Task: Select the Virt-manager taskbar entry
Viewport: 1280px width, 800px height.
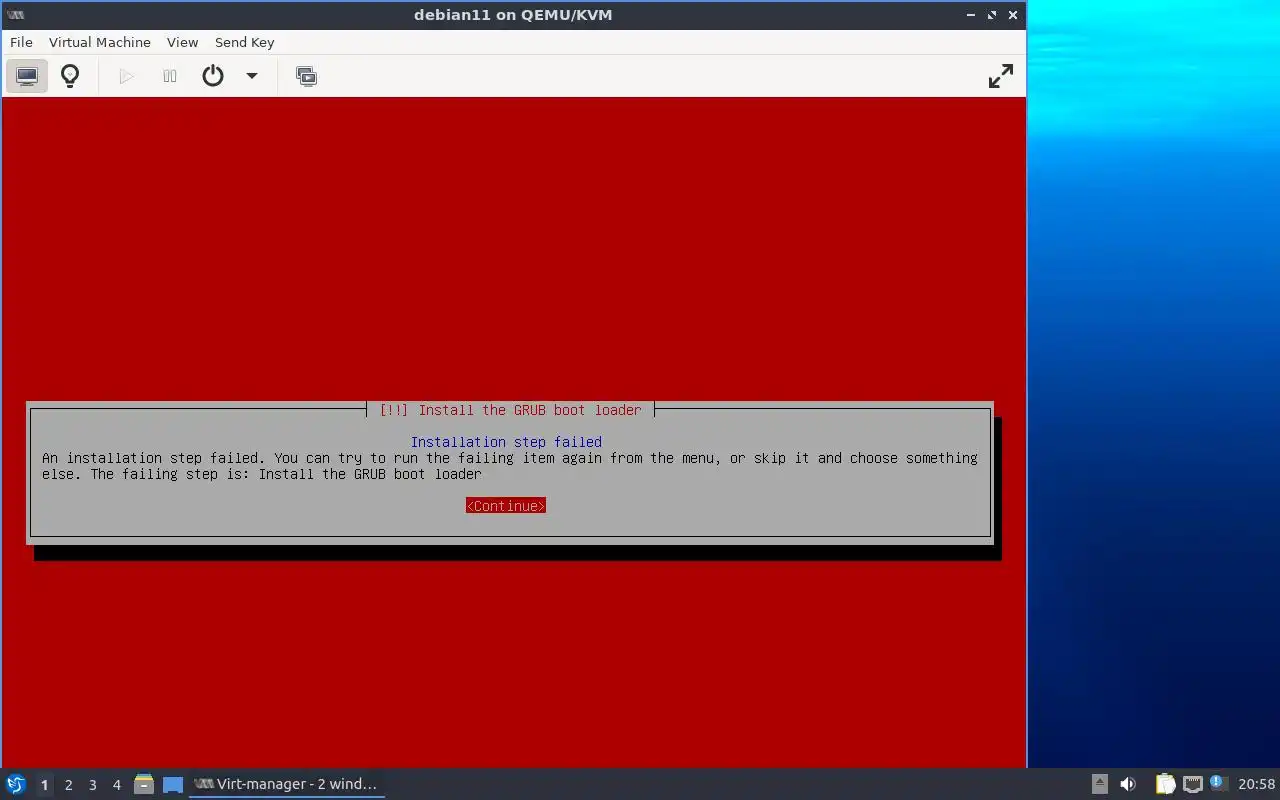Action: (x=287, y=784)
